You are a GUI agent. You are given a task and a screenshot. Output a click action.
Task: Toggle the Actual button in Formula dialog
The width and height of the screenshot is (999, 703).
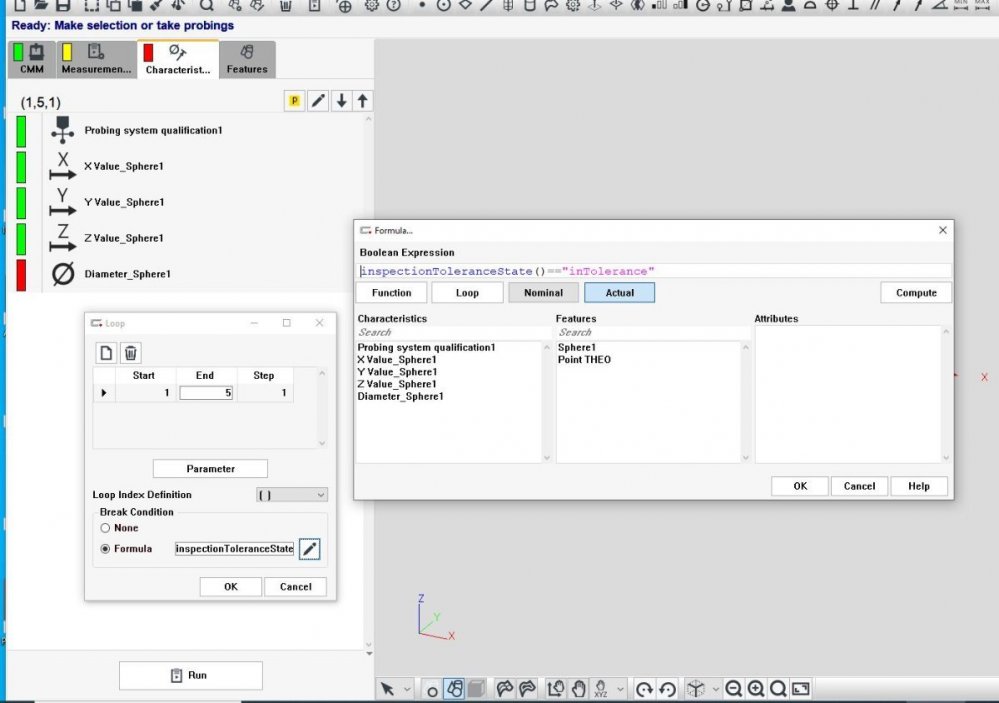[619, 293]
